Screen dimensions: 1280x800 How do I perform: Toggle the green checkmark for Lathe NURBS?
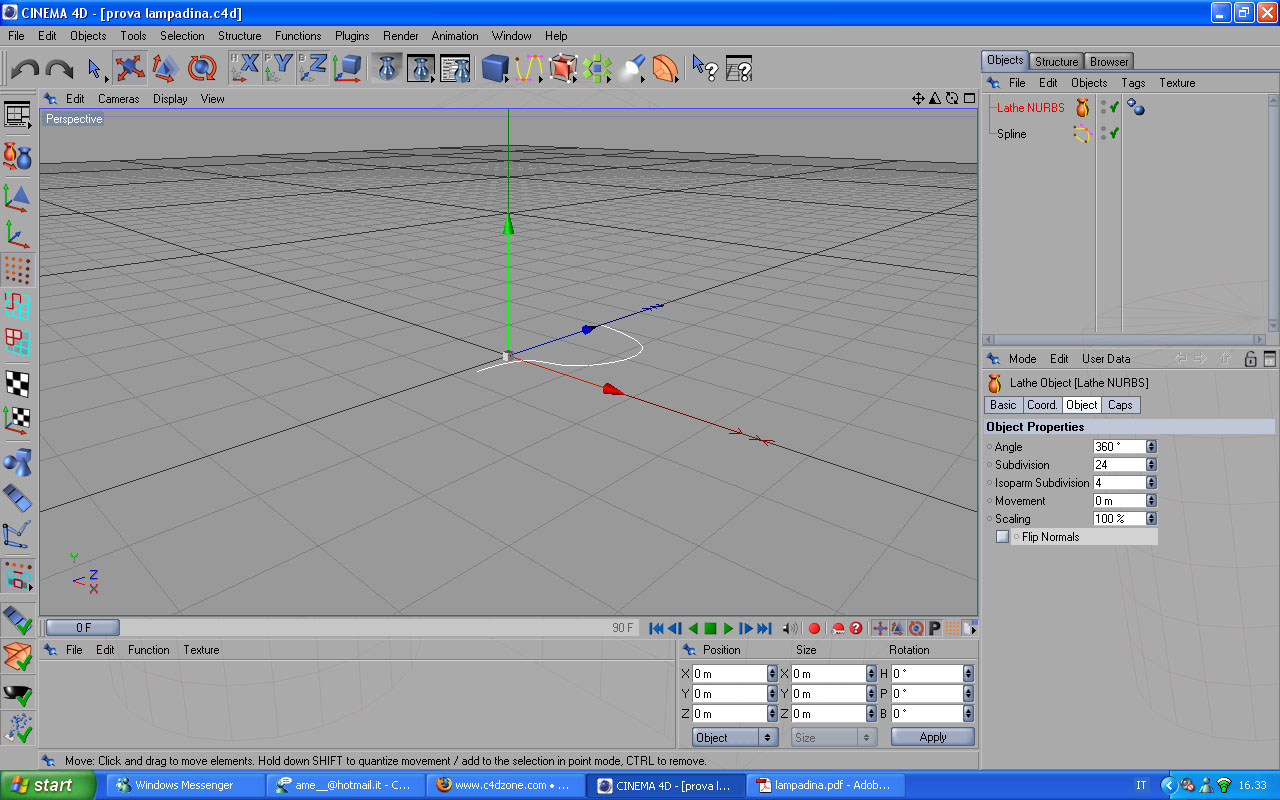(x=1113, y=107)
